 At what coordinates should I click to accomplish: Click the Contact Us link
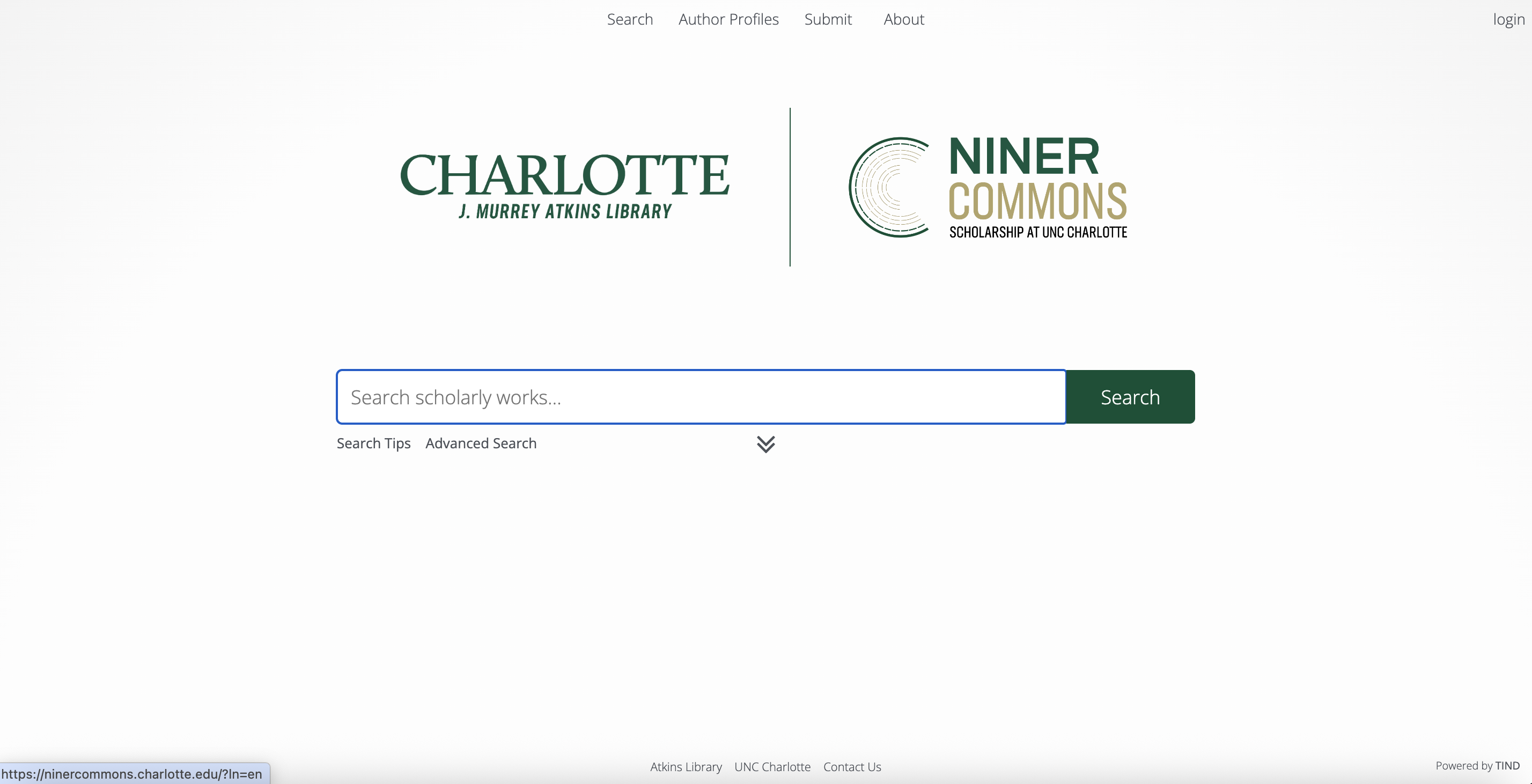[x=852, y=767]
